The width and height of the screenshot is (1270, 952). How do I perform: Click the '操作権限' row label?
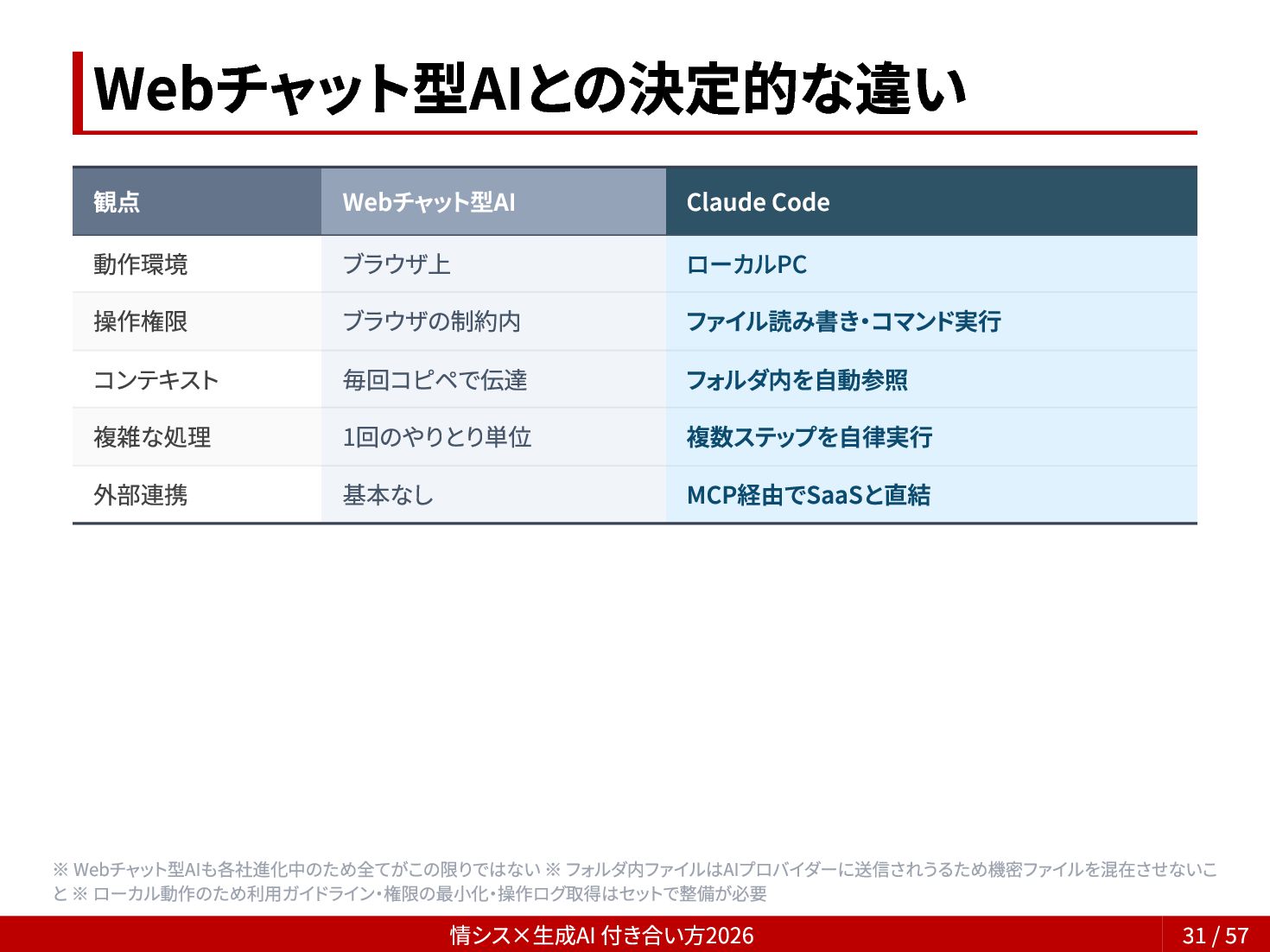(x=197, y=321)
